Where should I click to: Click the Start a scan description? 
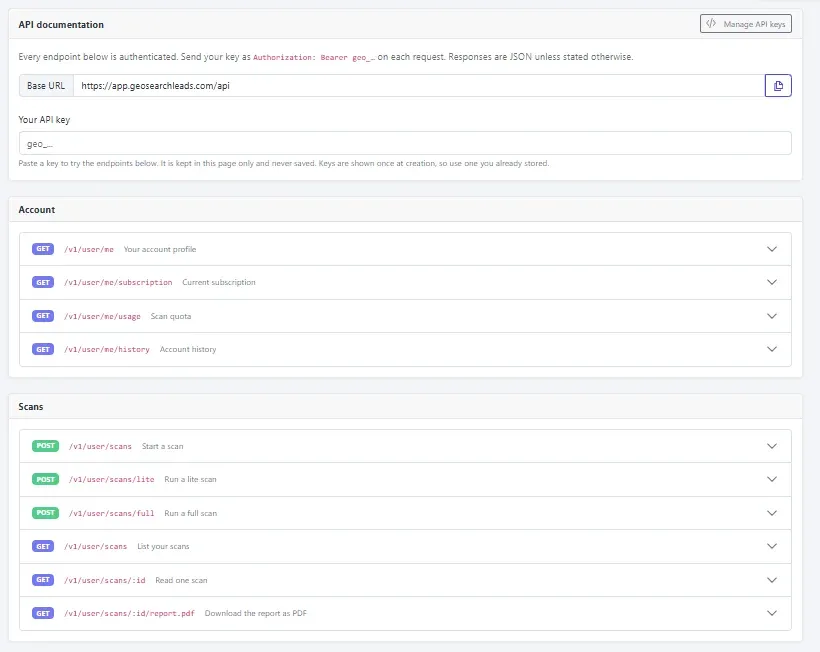click(163, 446)
